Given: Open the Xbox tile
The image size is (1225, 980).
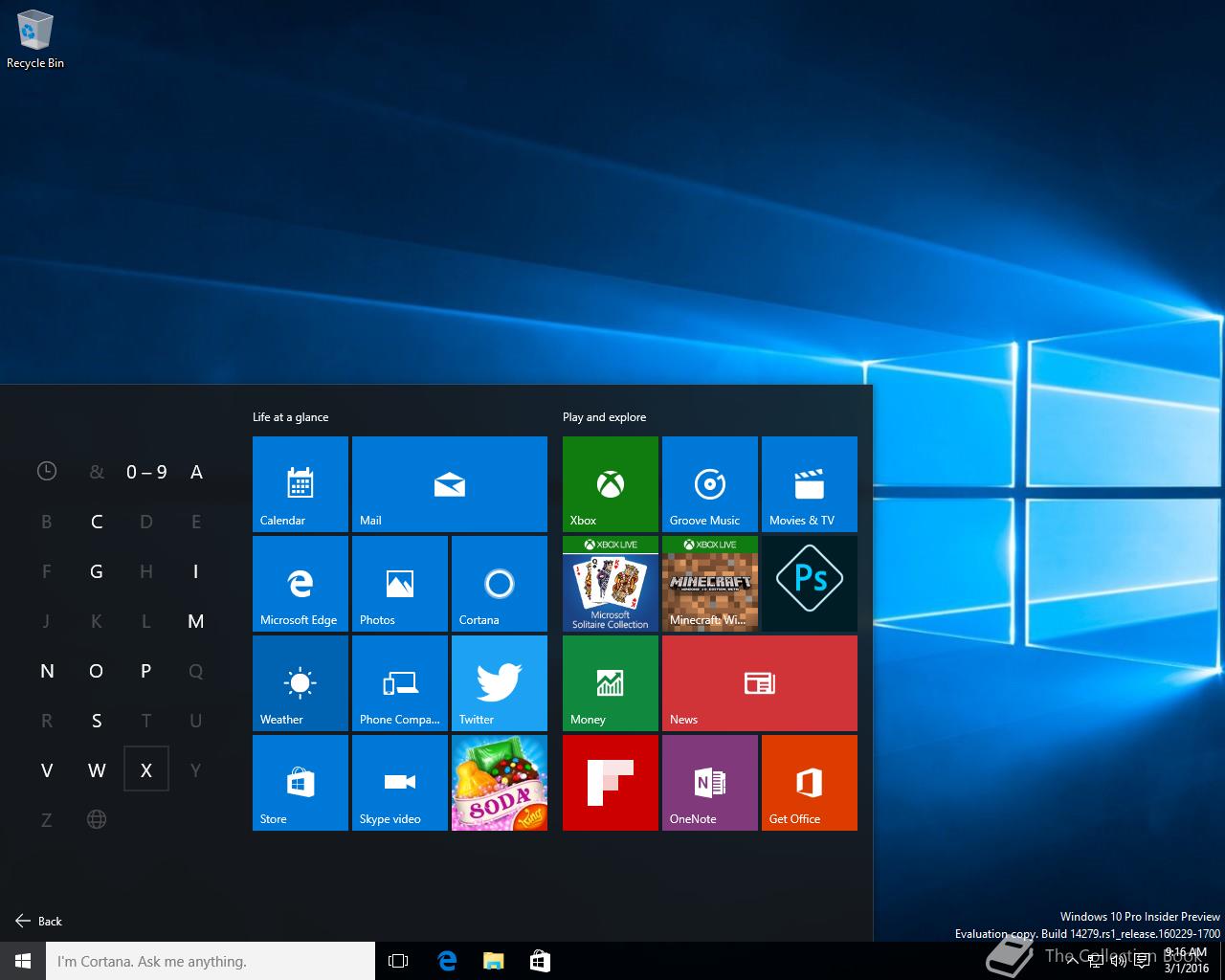Looking at the screenshot, I should pyautogui.click(x=611, y=484).
